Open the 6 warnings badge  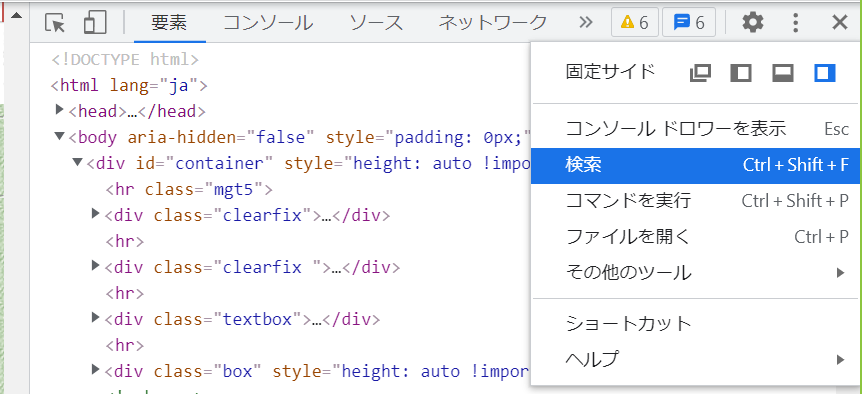point(634,23)
